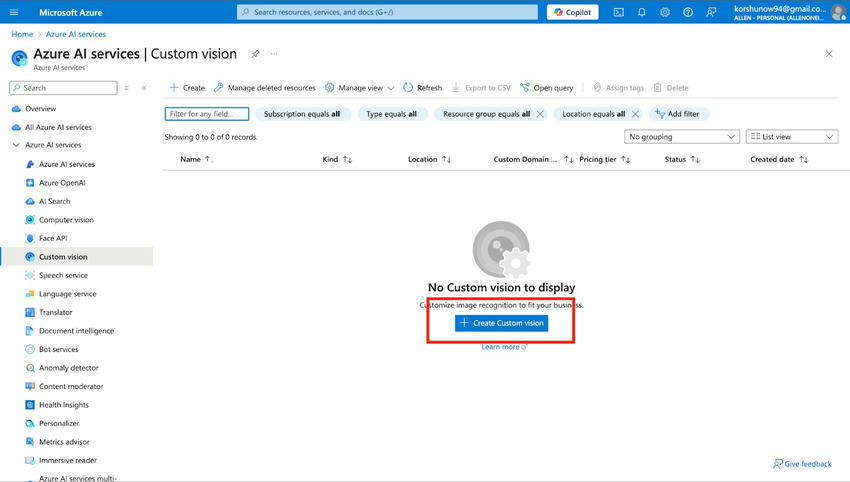Sort by the Name column

click(197, 159)
